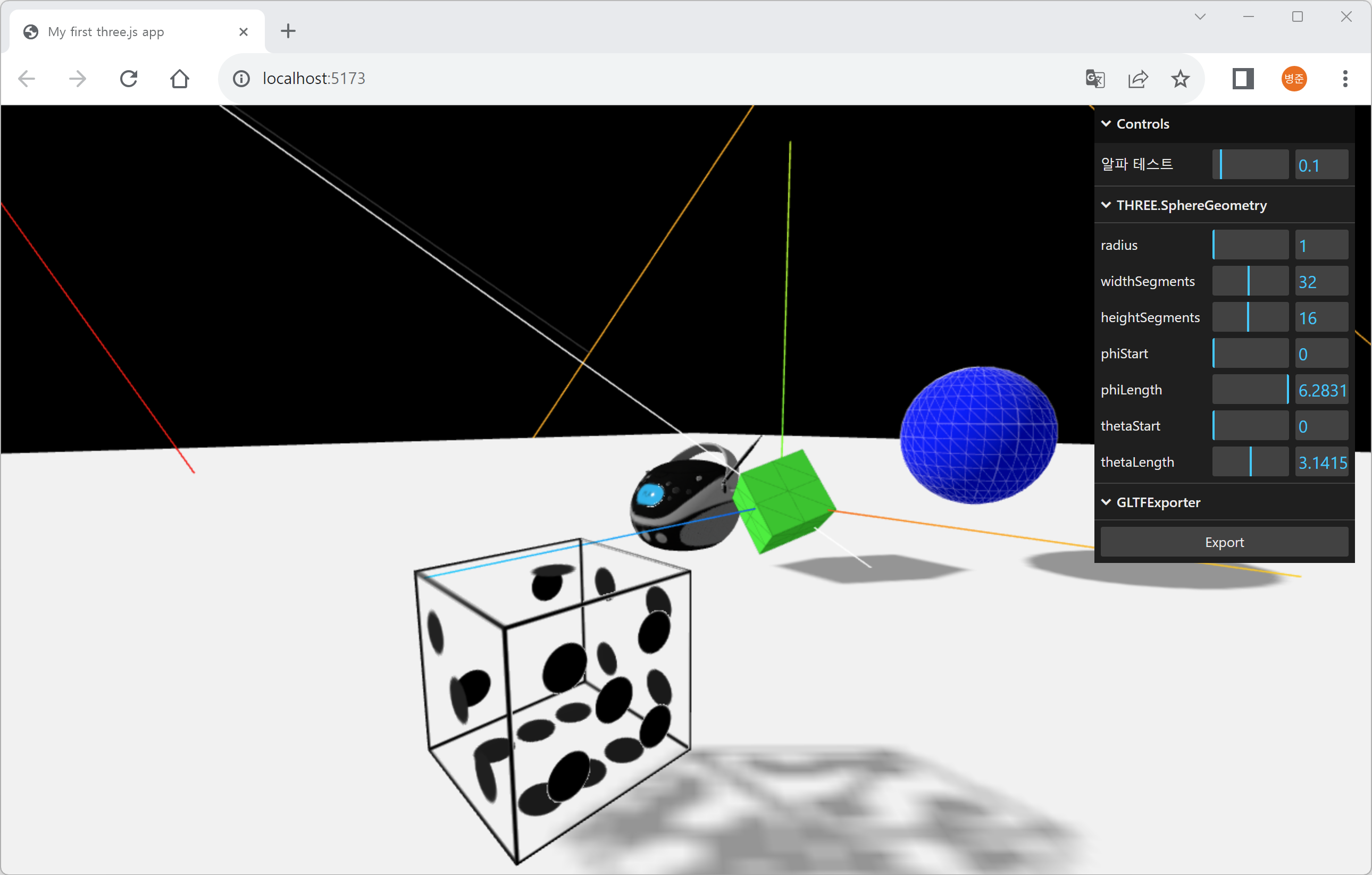Click the widthSegments slider track
Screen dimensions: 1372x875
coord(1250,281)
